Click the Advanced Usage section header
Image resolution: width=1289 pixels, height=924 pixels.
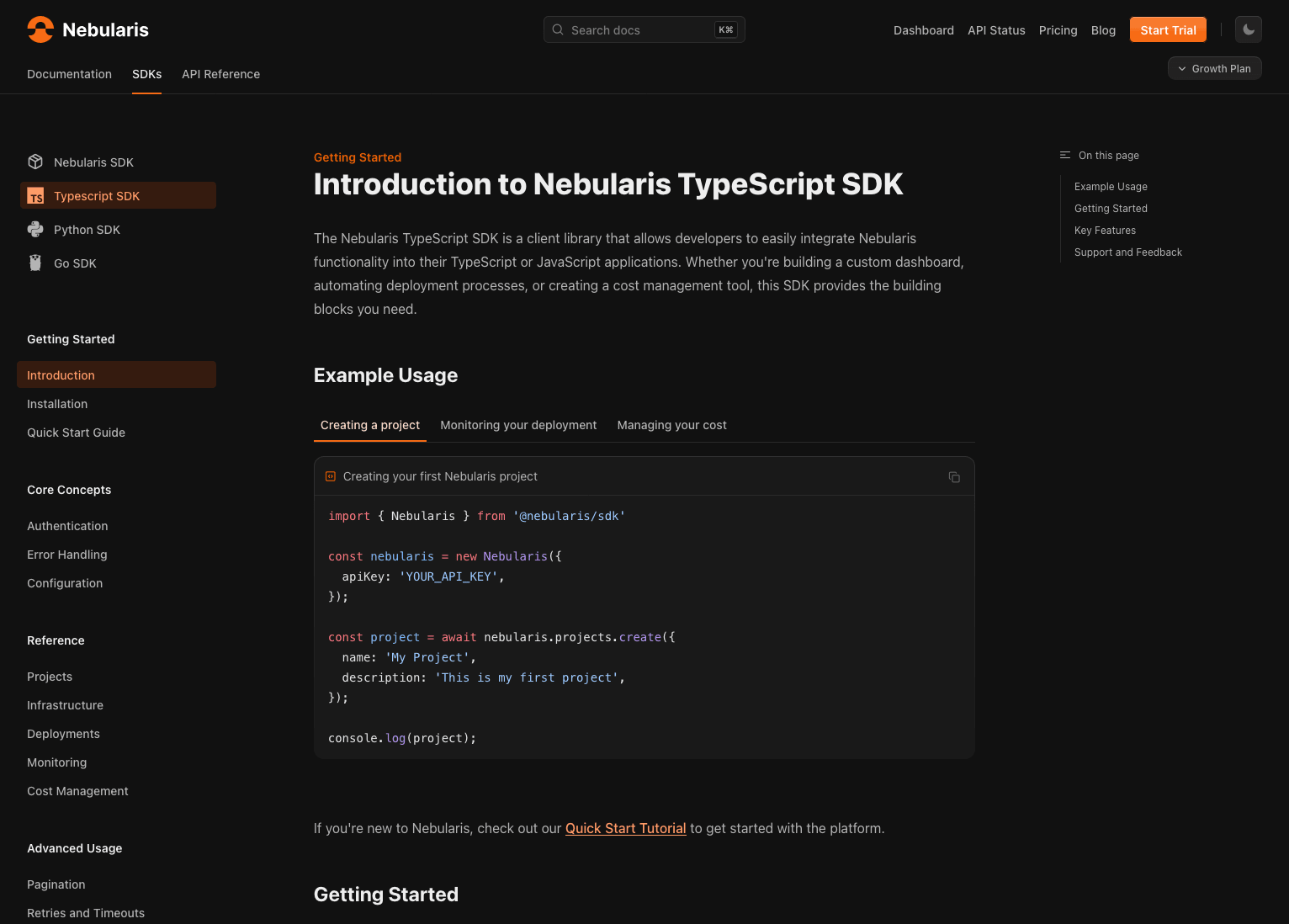coord(74,848)
